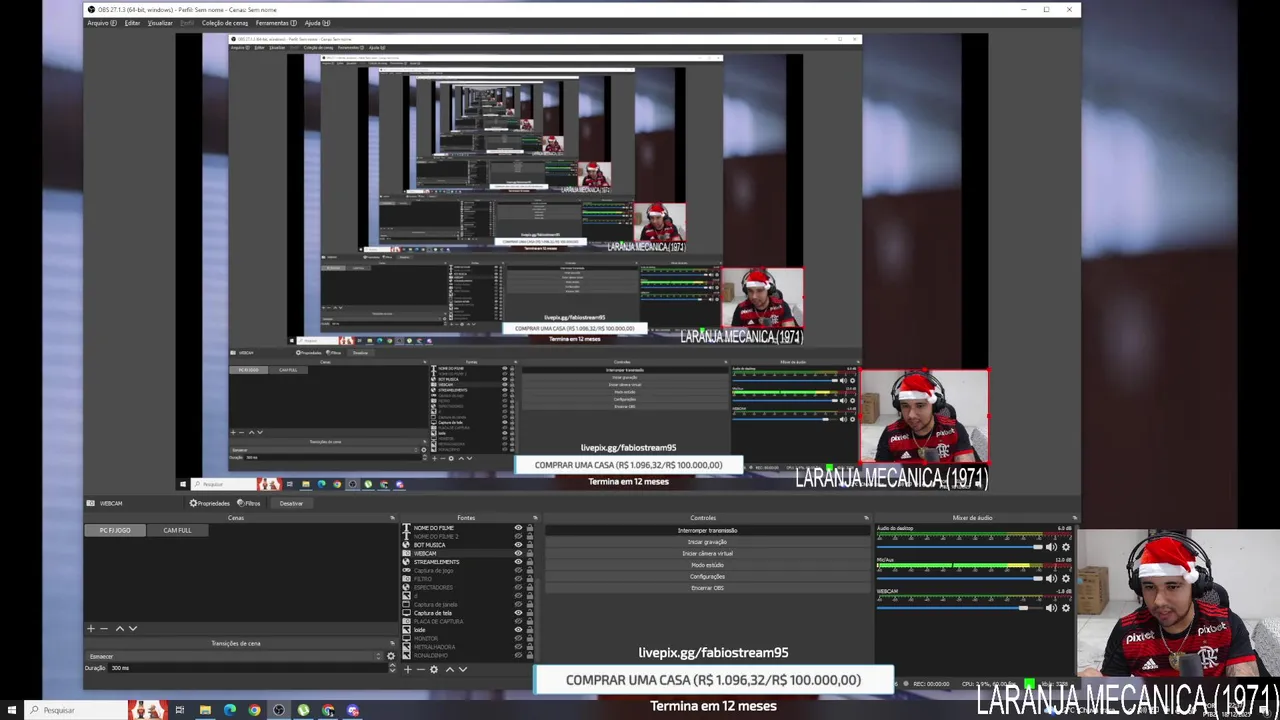
Task: Pop out the Controles dock
Action: point(866,518)
